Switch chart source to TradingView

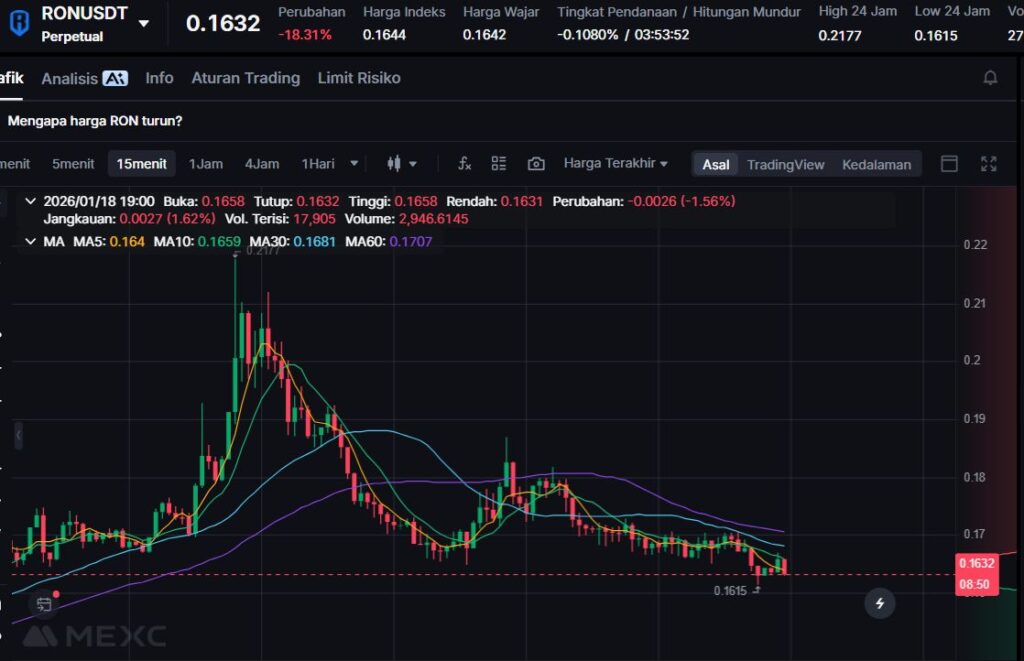785,164
